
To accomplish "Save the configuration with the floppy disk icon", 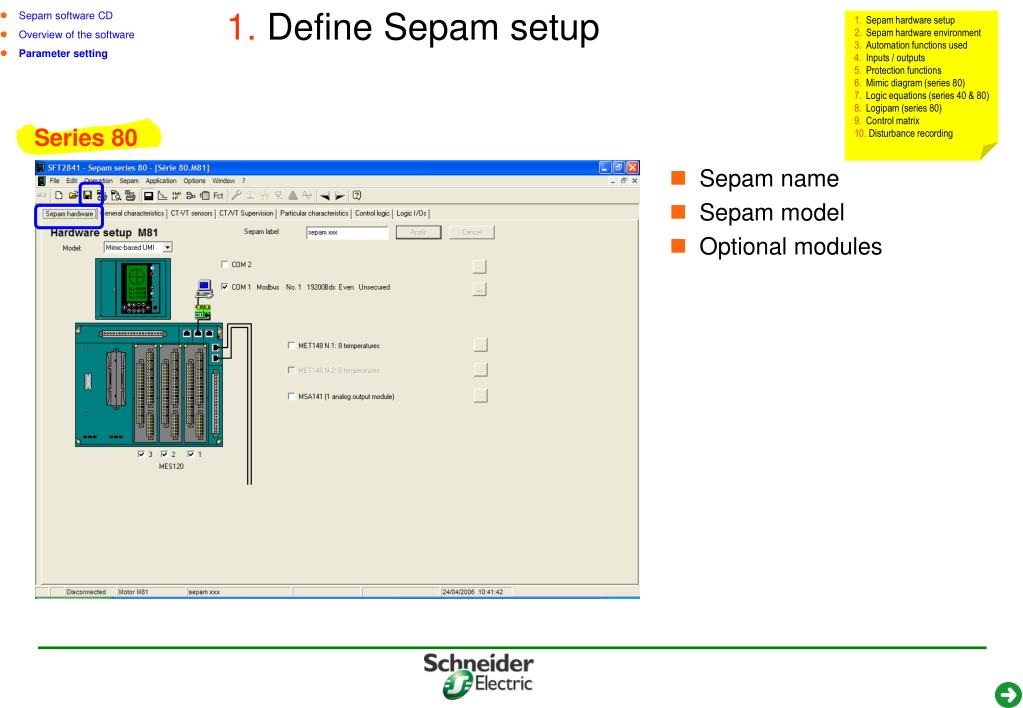I will pyautogui.click(x=87, y=195).
